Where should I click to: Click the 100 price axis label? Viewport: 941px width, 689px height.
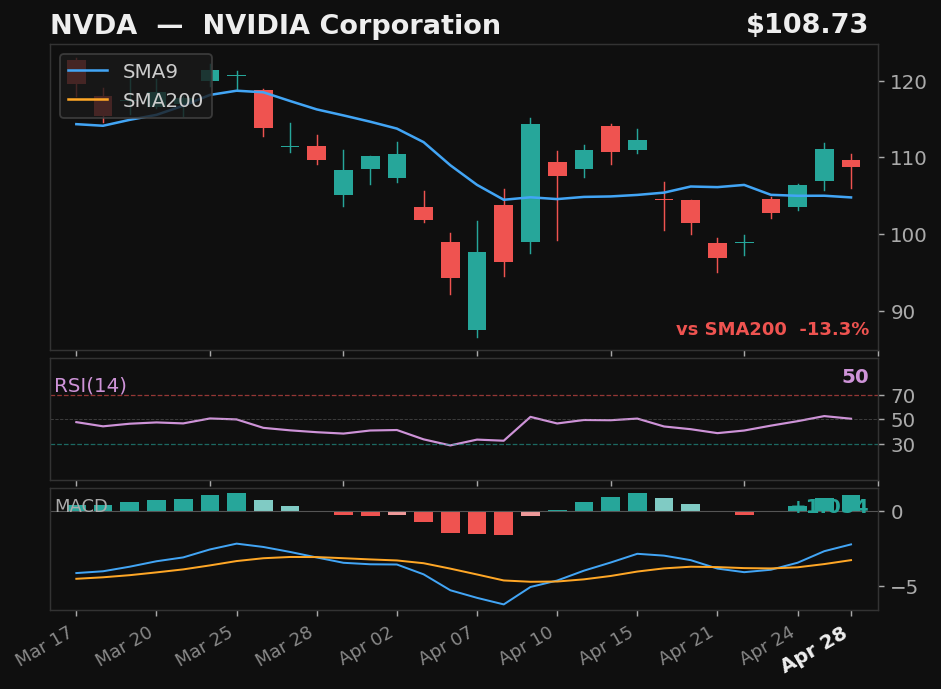point(908,235)
